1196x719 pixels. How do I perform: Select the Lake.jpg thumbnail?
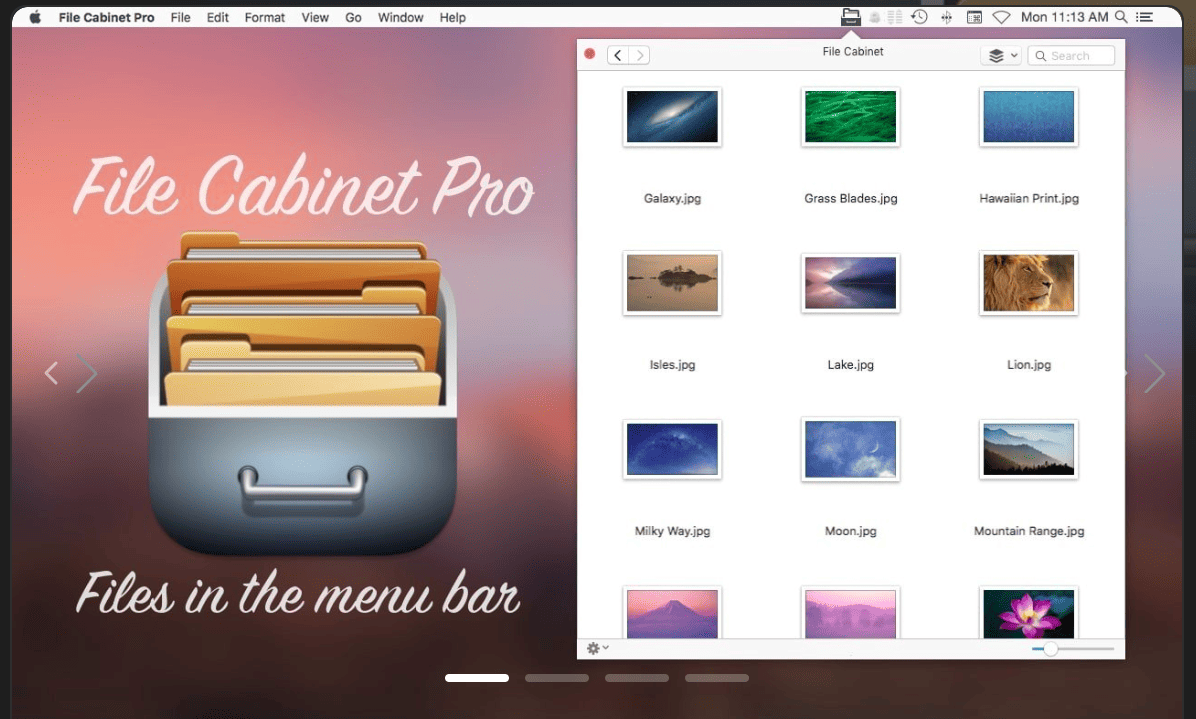pyautogui.click(x=850, y=283)
